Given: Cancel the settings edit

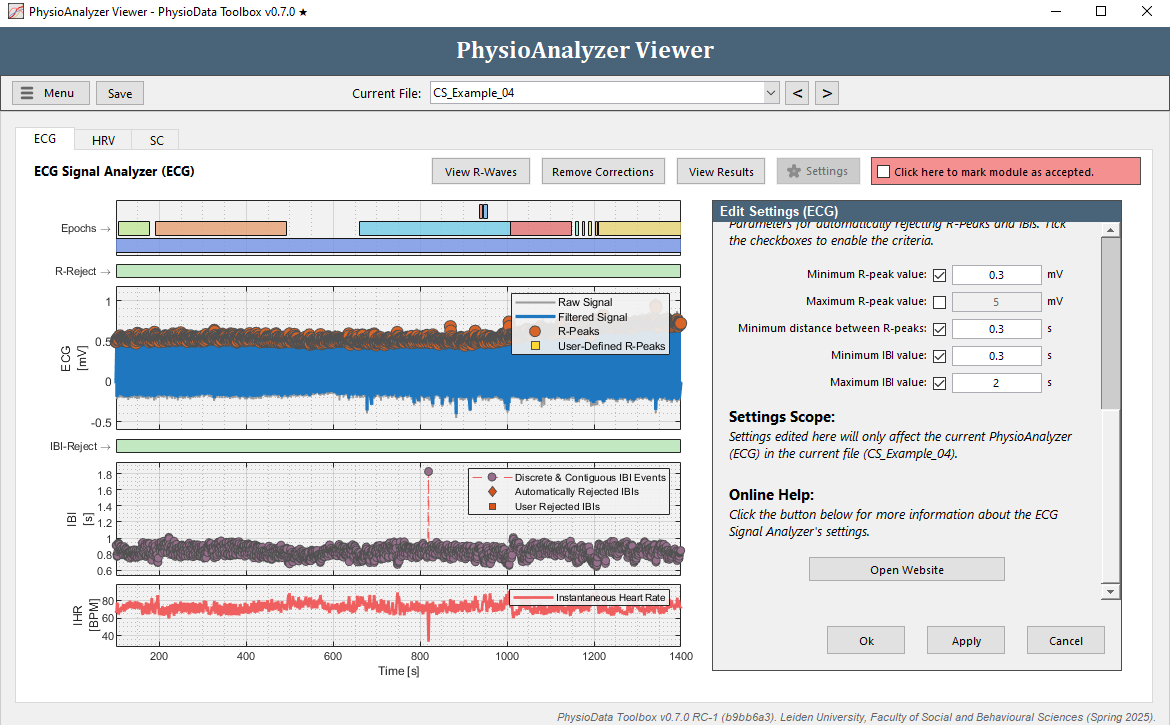Looking at the screenshot, I should click(x=1066, y=641).
